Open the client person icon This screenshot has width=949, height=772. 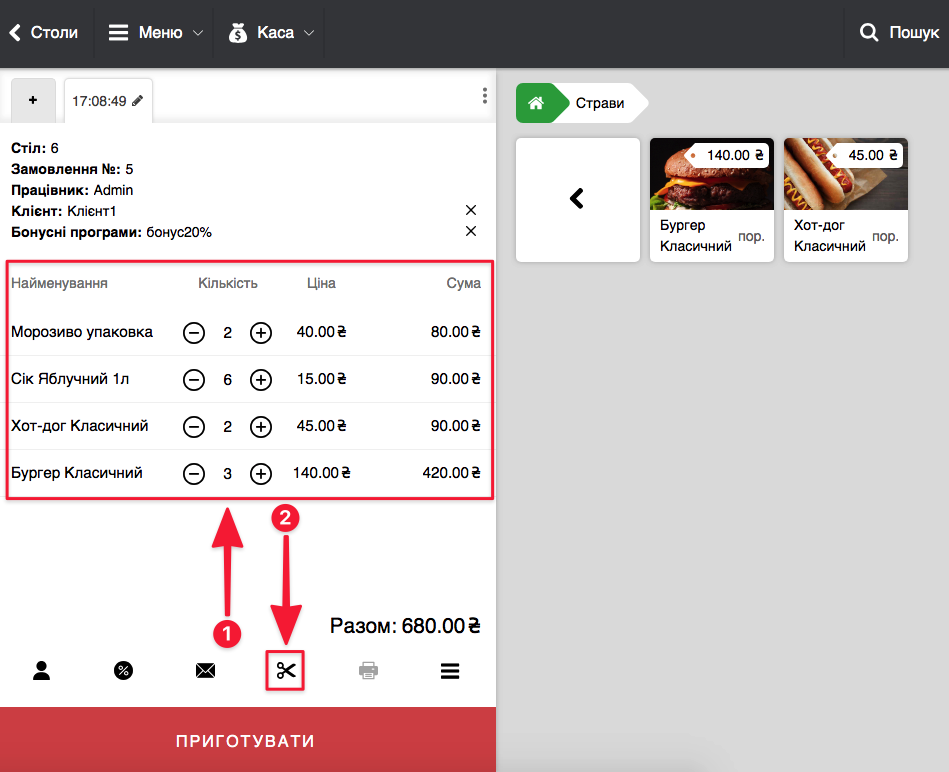[41, 671]
